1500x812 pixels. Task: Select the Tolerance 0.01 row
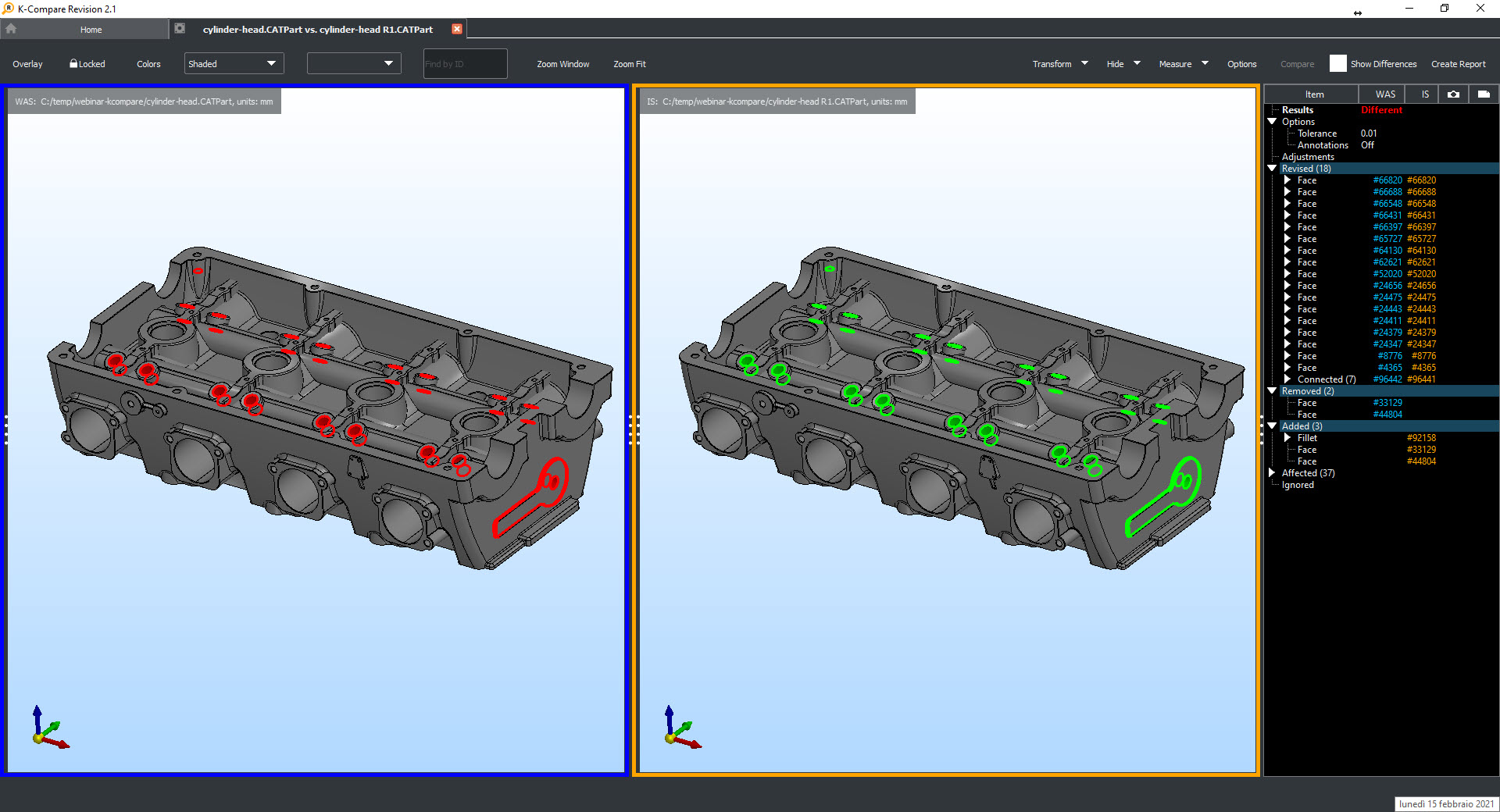pos(1381,134)
